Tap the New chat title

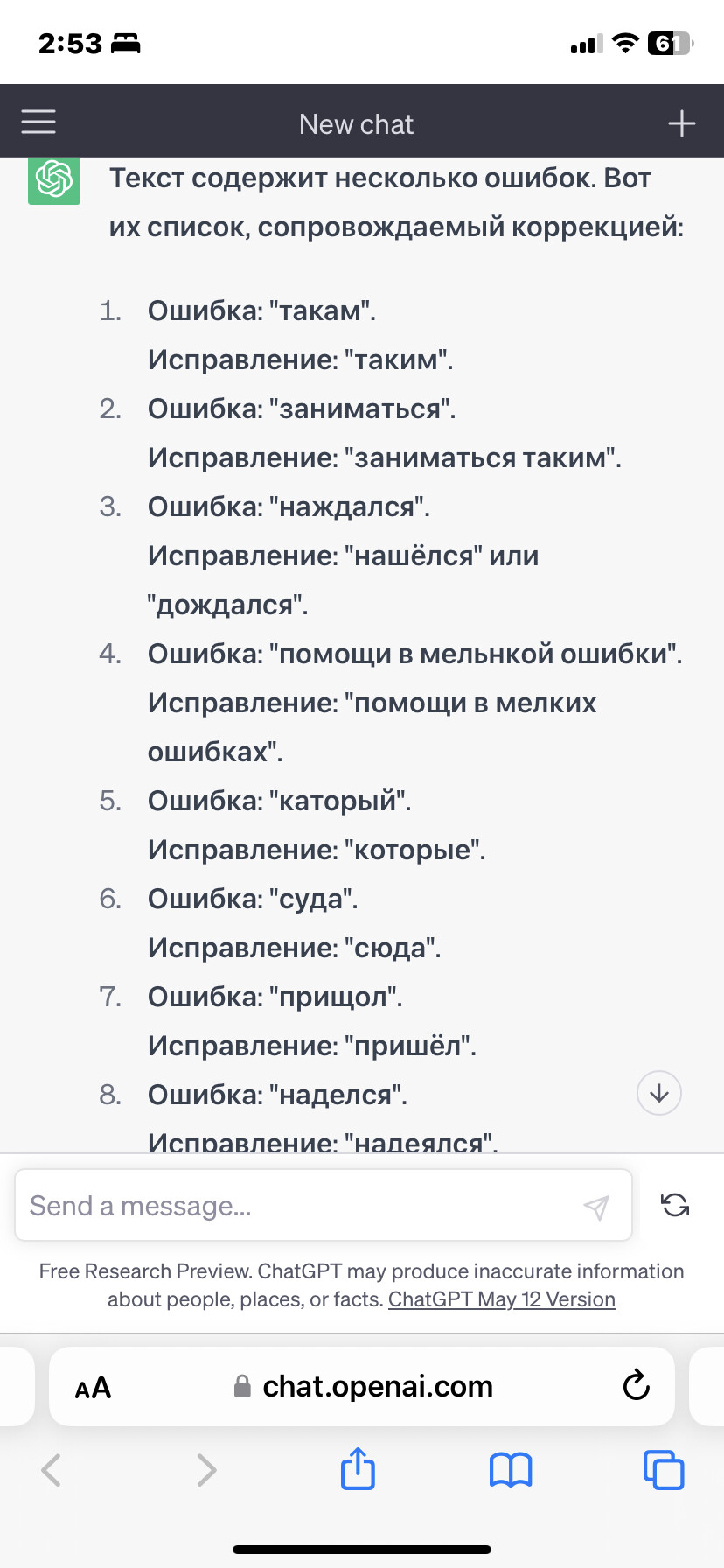tap(356, 124)
